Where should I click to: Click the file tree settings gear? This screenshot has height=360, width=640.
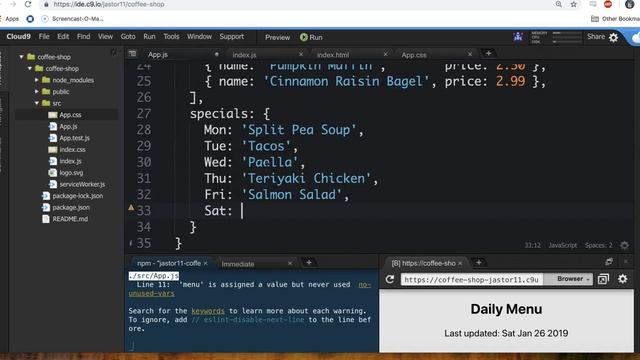[114, 52]
